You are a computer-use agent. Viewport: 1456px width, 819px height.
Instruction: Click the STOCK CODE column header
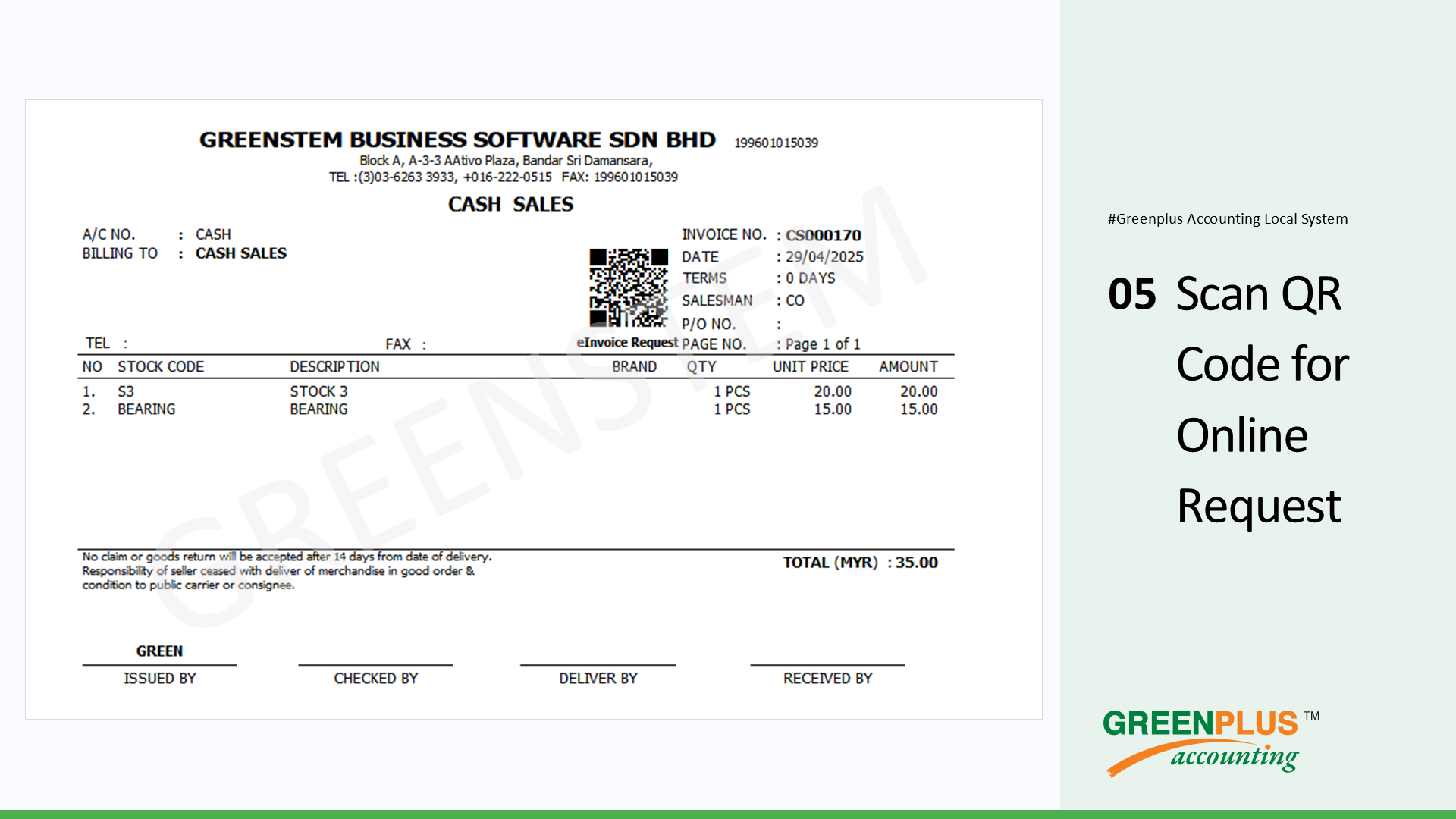[x=161, y=367]
